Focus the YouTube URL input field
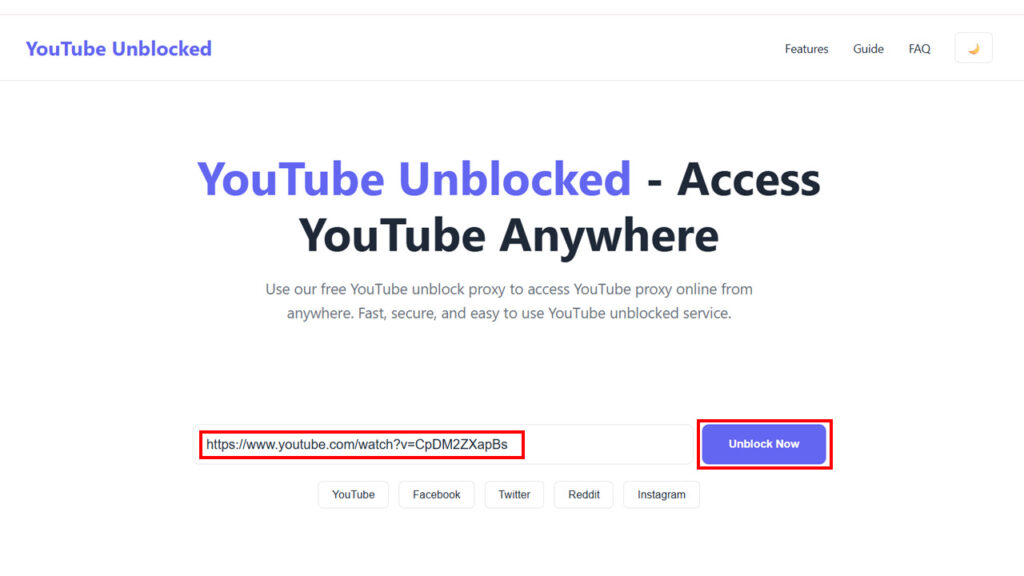 click(440, 444)
